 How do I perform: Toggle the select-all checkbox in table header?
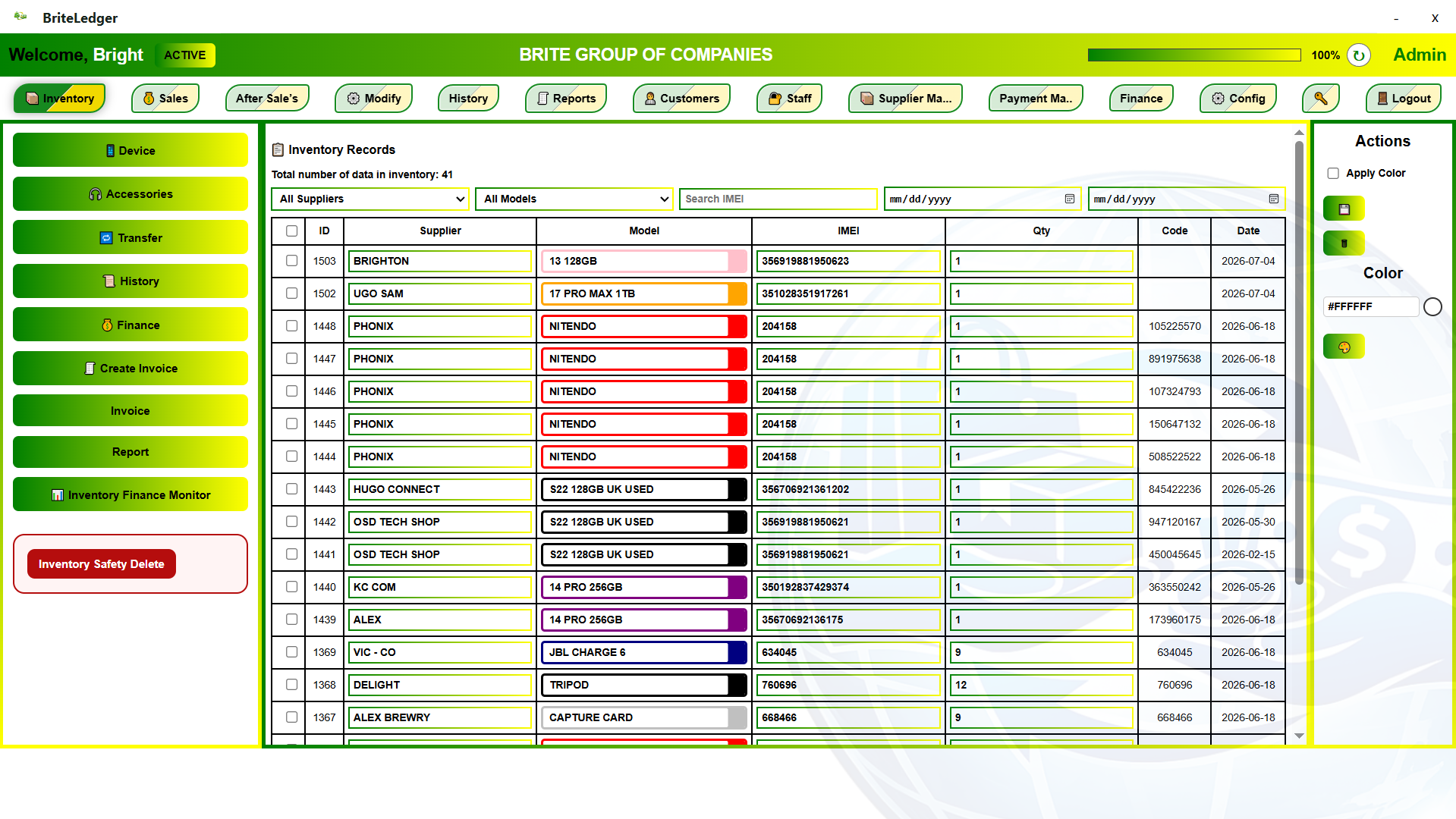click(x=291, y=231)
